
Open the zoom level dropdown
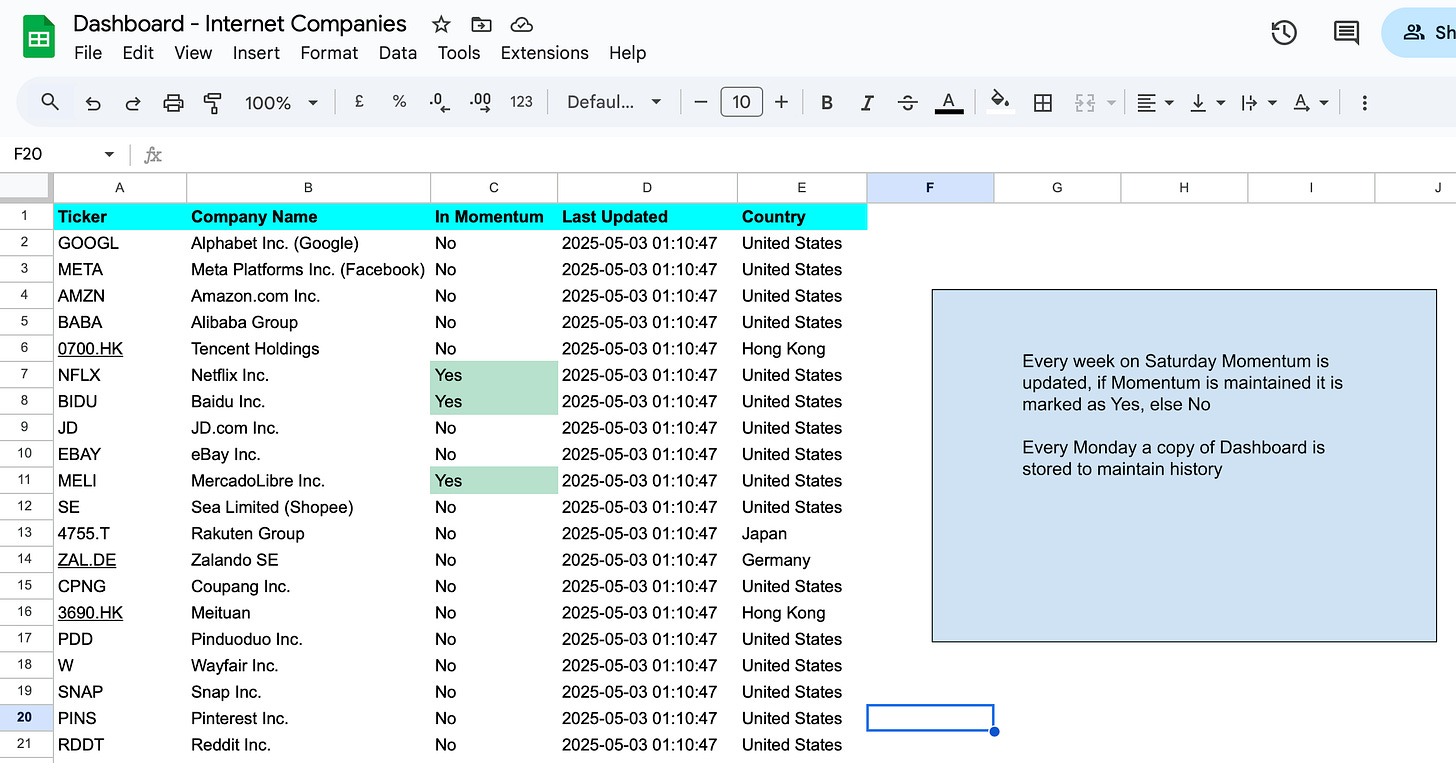point(281,102)
